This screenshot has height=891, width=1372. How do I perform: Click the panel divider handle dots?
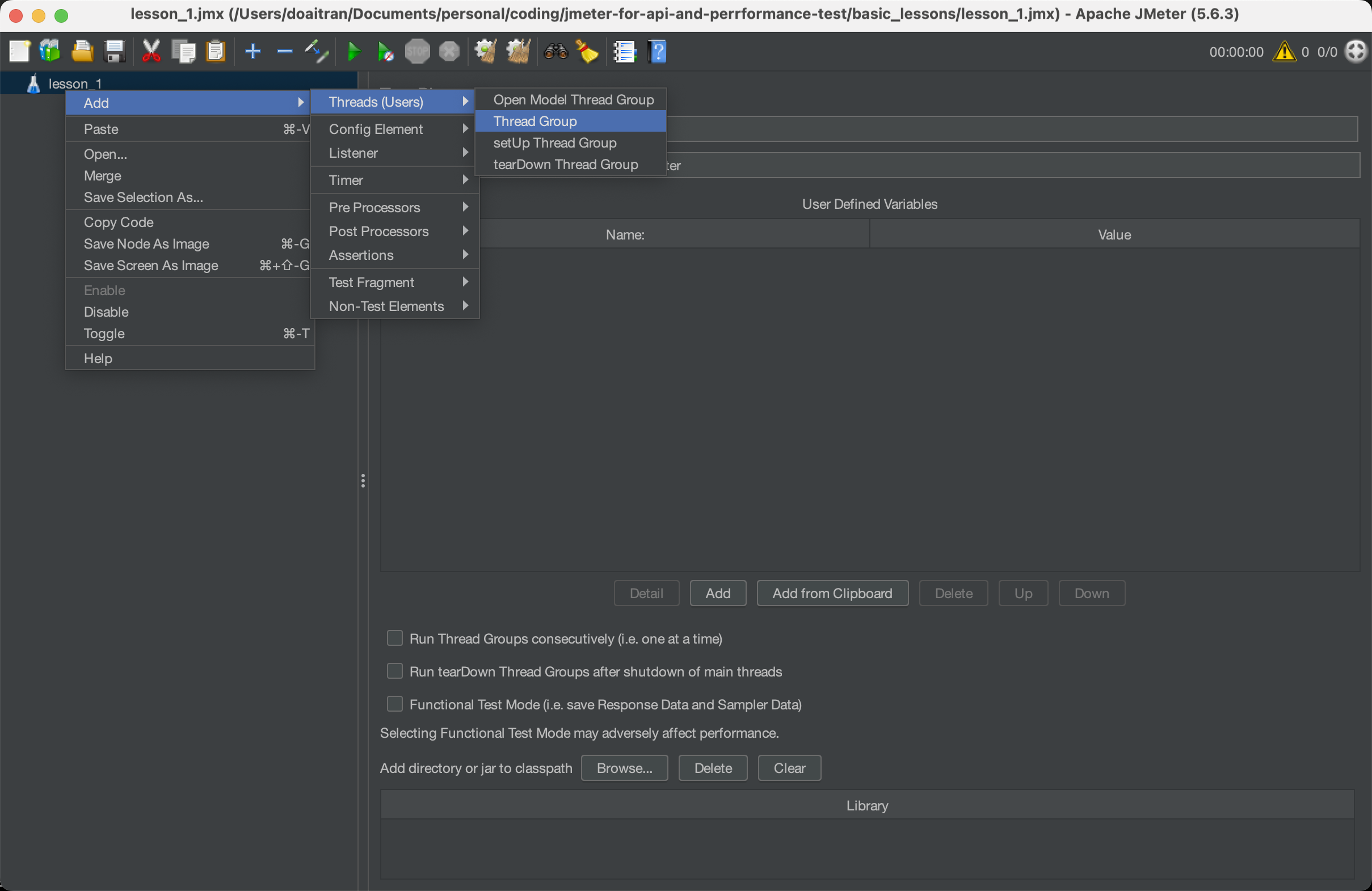[363, 480]
